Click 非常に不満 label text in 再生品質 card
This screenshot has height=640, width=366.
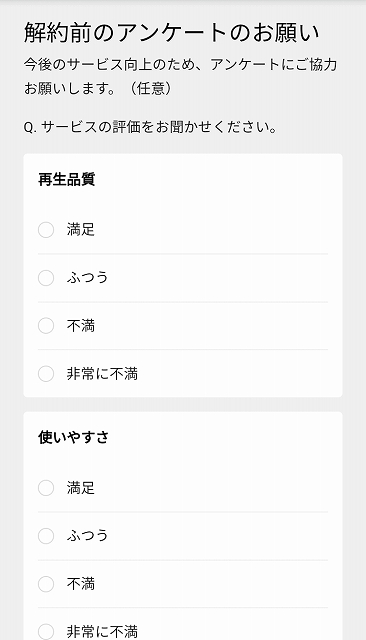pos(102,374)
